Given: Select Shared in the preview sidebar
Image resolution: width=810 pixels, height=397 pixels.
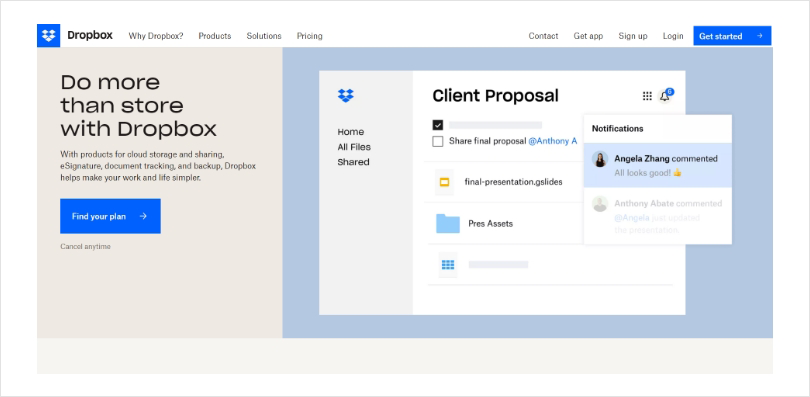Looking at the screenshot, I should tap(353, 162).
